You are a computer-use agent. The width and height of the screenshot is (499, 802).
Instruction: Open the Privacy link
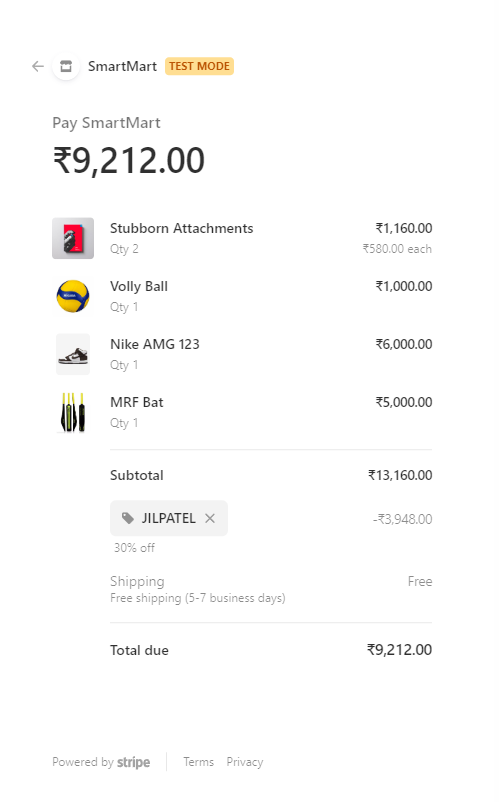(x=245, y=762)
